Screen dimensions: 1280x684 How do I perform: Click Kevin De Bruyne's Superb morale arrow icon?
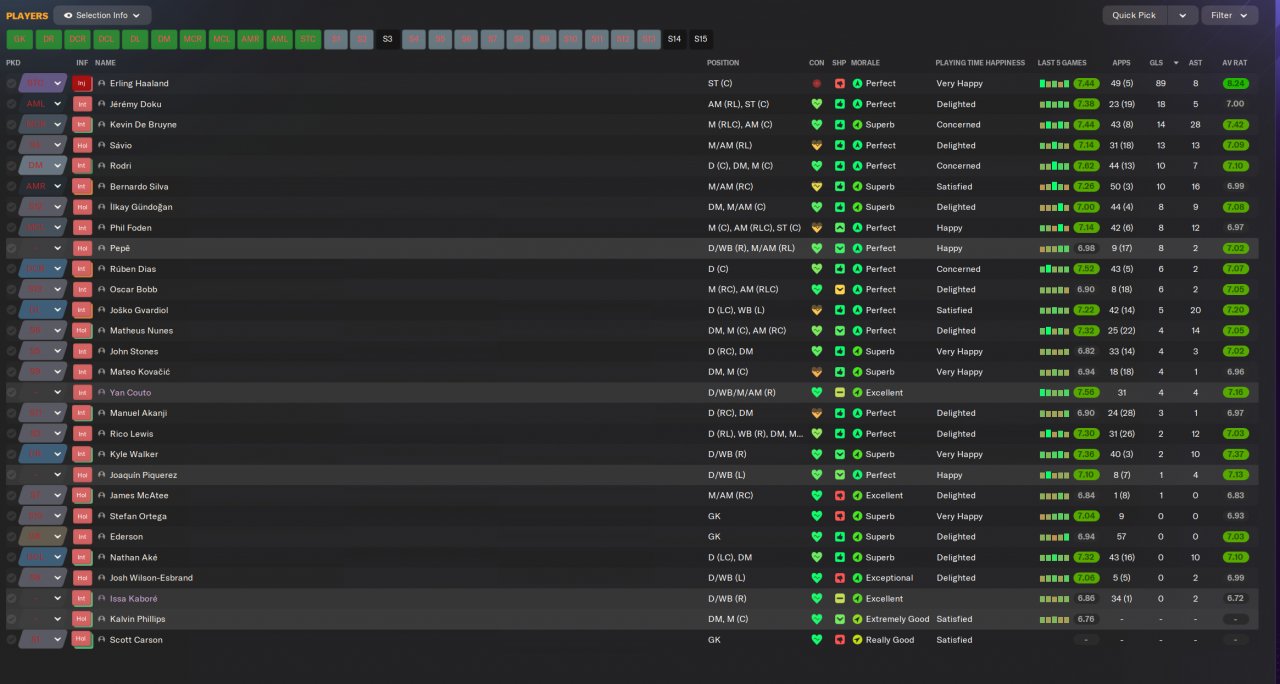click(857, 125)
